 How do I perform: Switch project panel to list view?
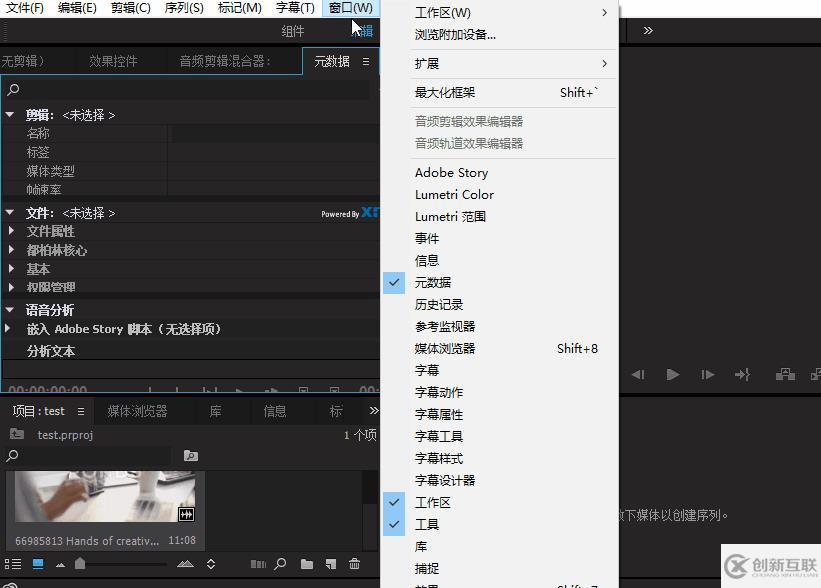[x=13, y=564]
